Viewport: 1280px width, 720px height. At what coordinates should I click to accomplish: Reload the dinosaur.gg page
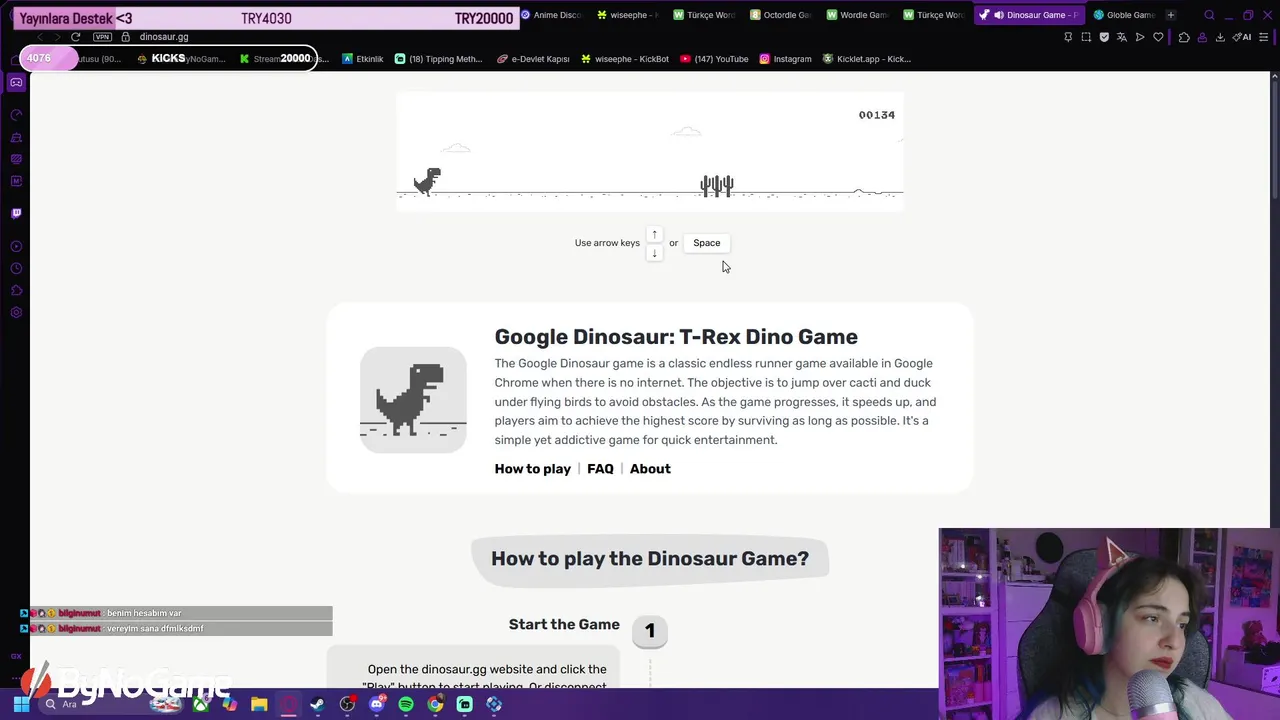click(75, 37)
